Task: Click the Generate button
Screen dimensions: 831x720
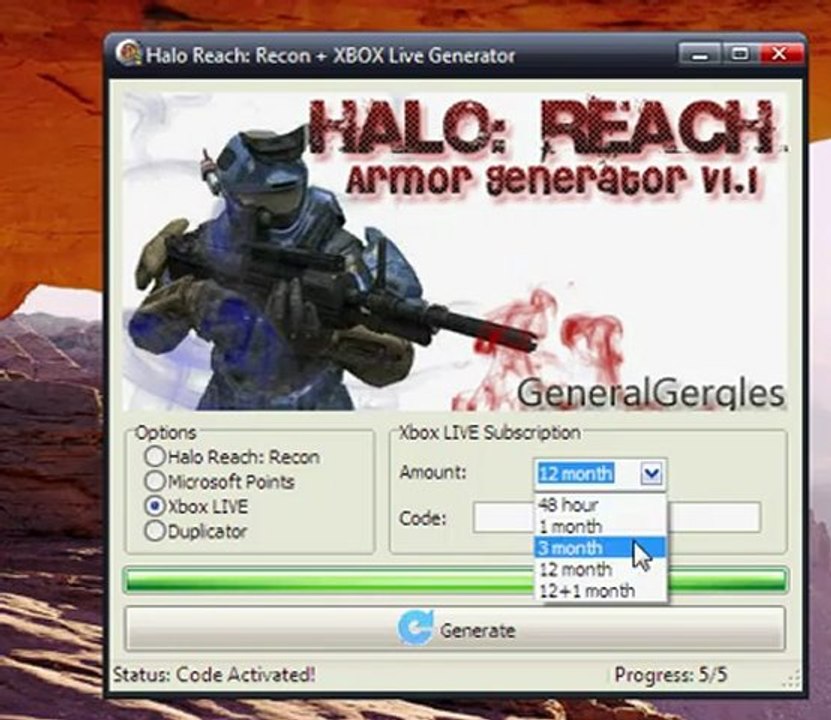Action: 455,629
